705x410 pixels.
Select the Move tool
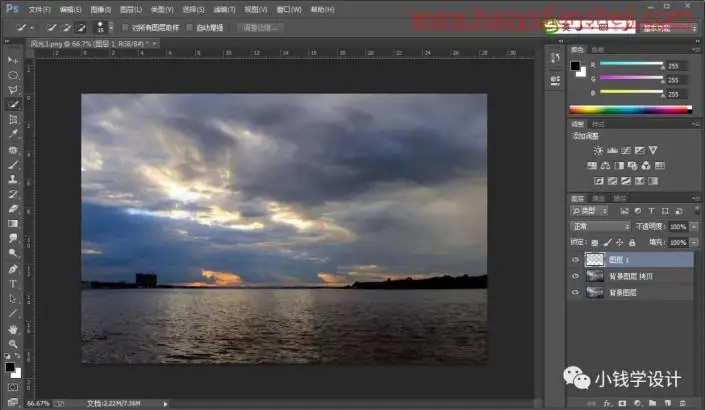(x=13, y=60)
